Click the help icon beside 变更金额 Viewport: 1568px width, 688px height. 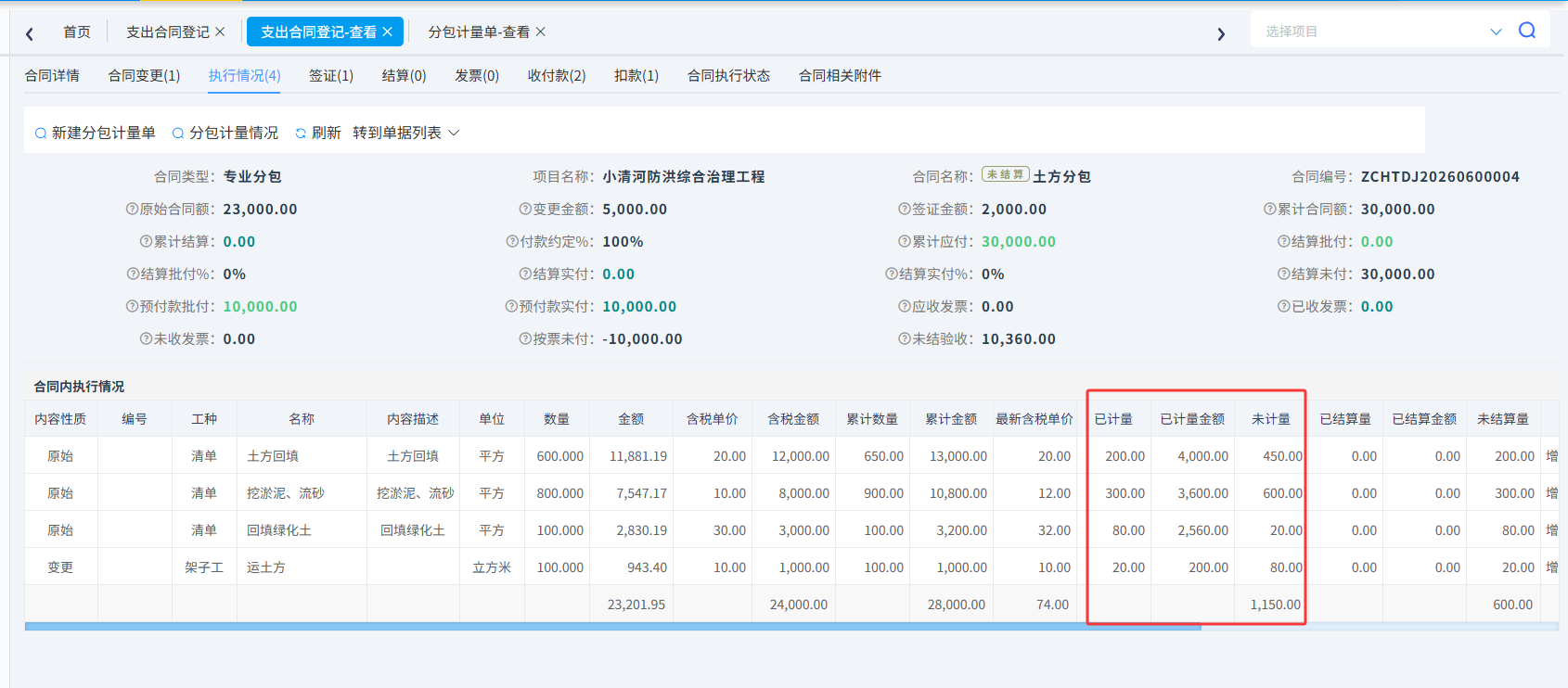[x=526, y=210]
